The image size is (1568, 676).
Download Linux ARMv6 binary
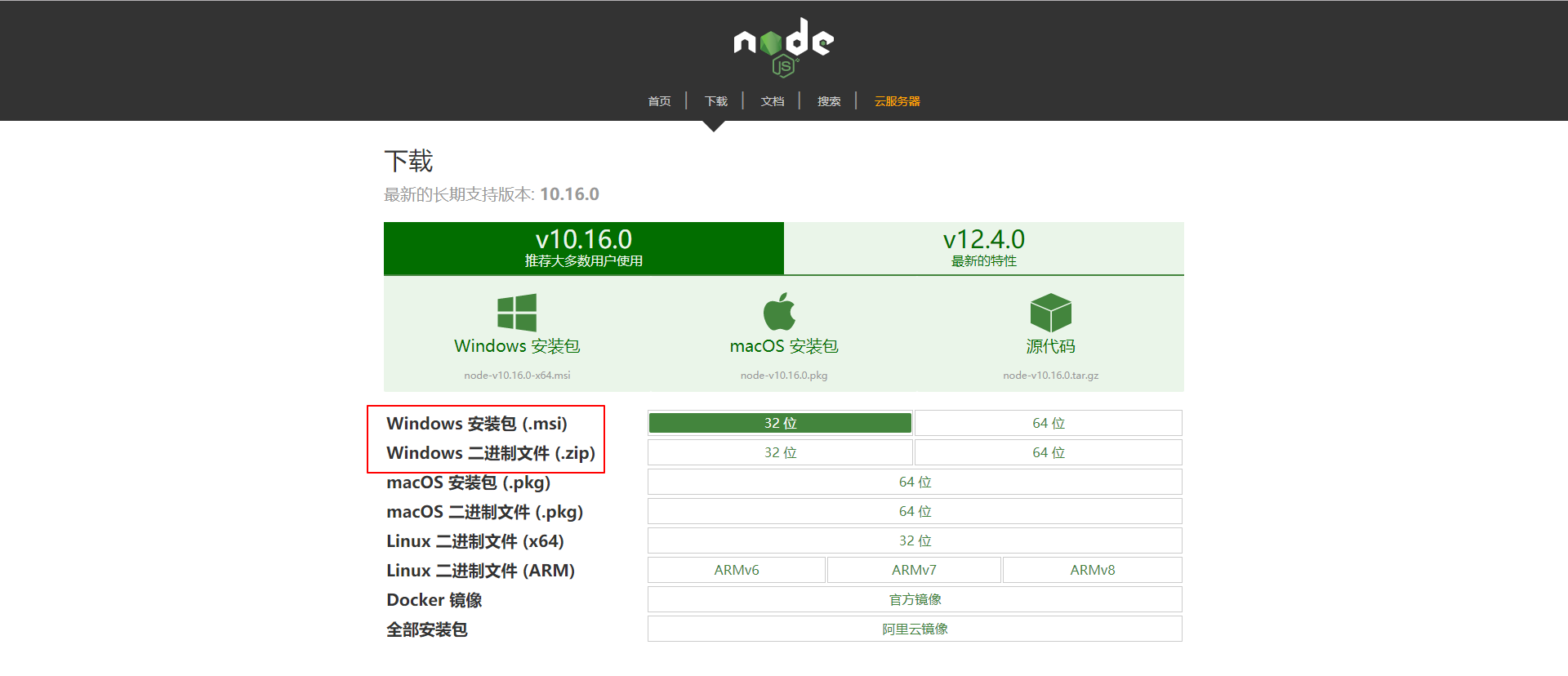click(x=737, y=570)
